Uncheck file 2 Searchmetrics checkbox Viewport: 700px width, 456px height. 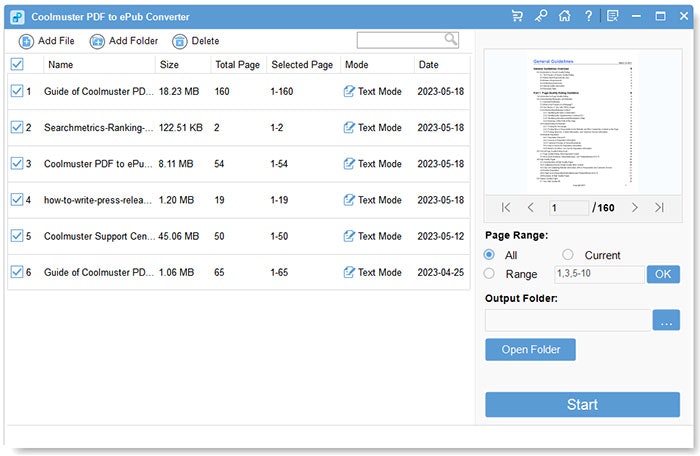click(17, 127)
